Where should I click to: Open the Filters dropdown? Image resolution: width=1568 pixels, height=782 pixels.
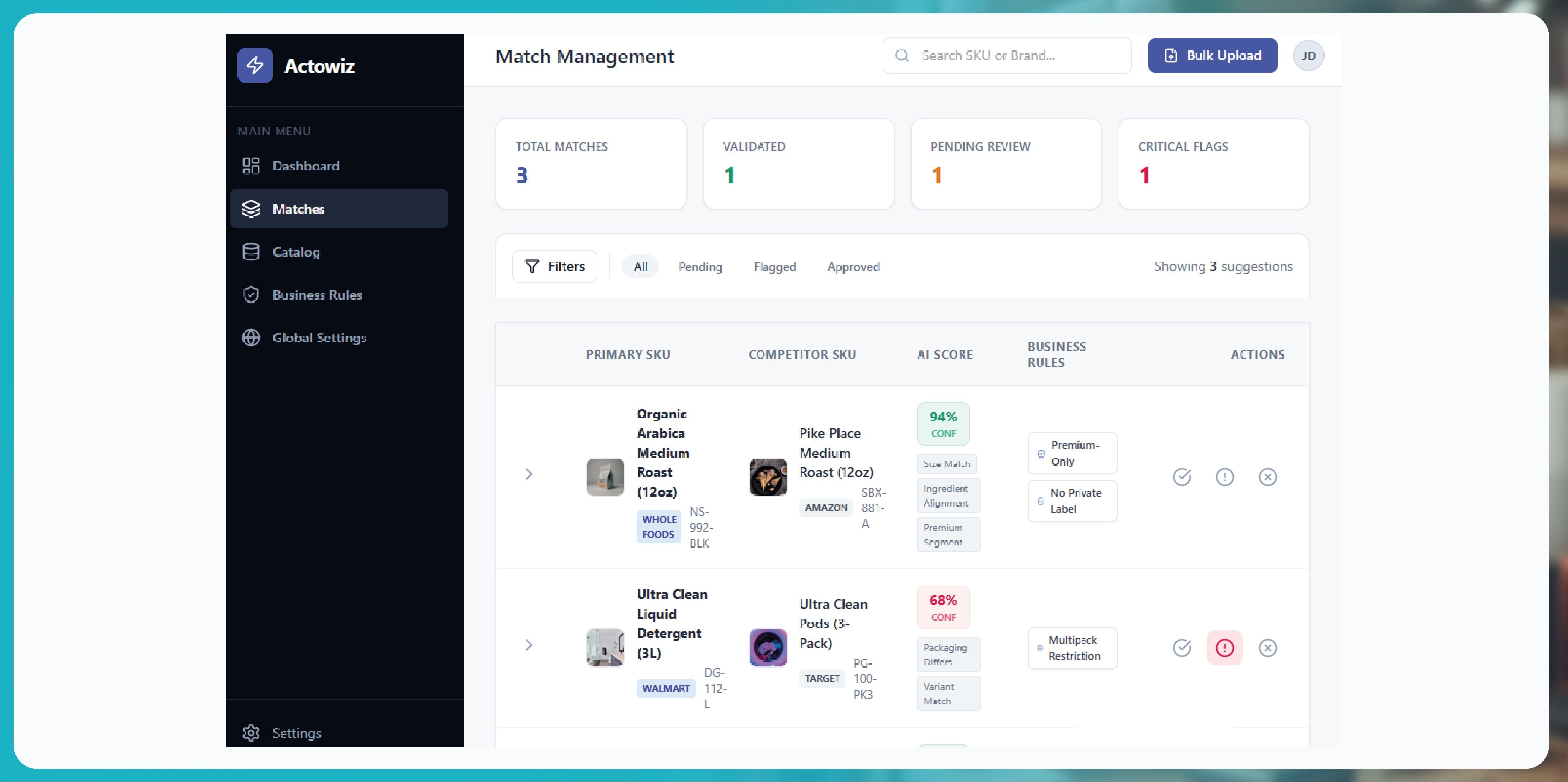(555, 267)
